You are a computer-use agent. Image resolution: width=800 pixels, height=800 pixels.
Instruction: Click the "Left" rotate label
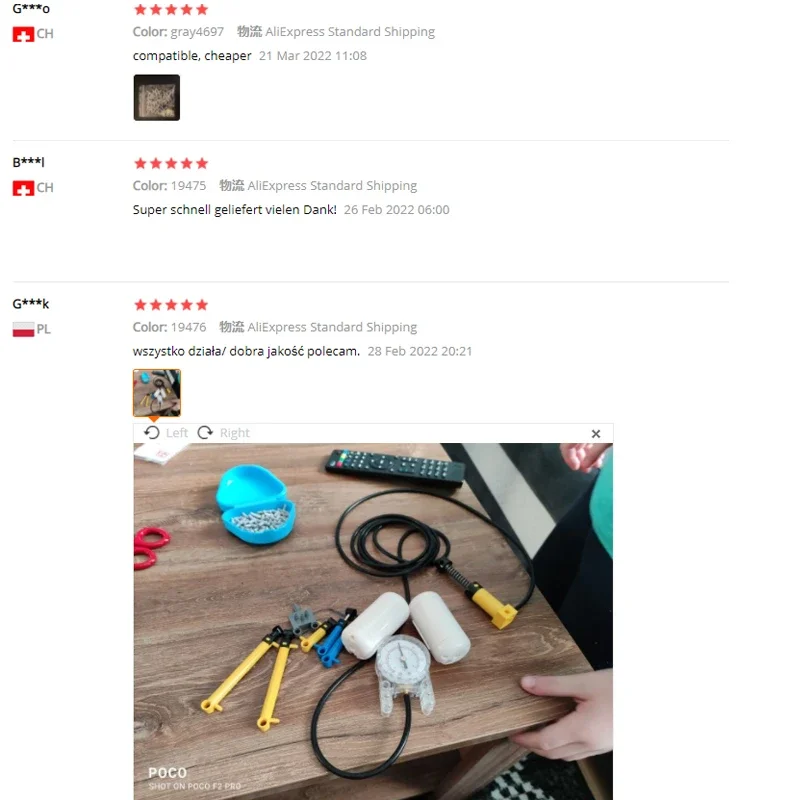click(177, 433)
